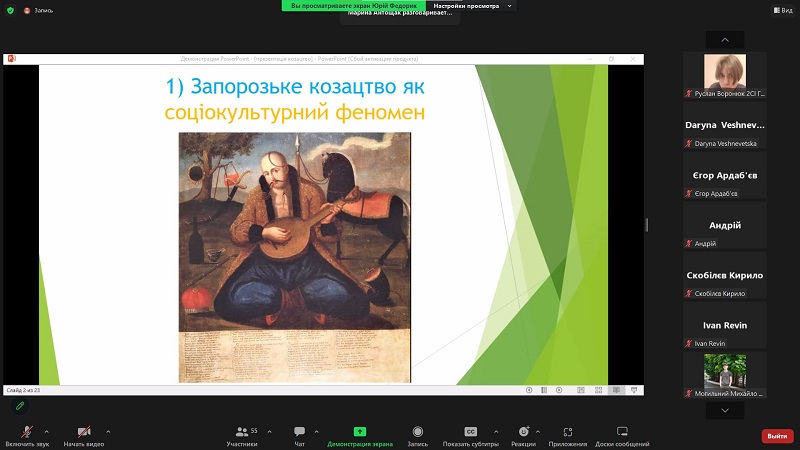
Task: Click previous slide arrow in PowerPoint bar
Action: click(x=529, y=390)
